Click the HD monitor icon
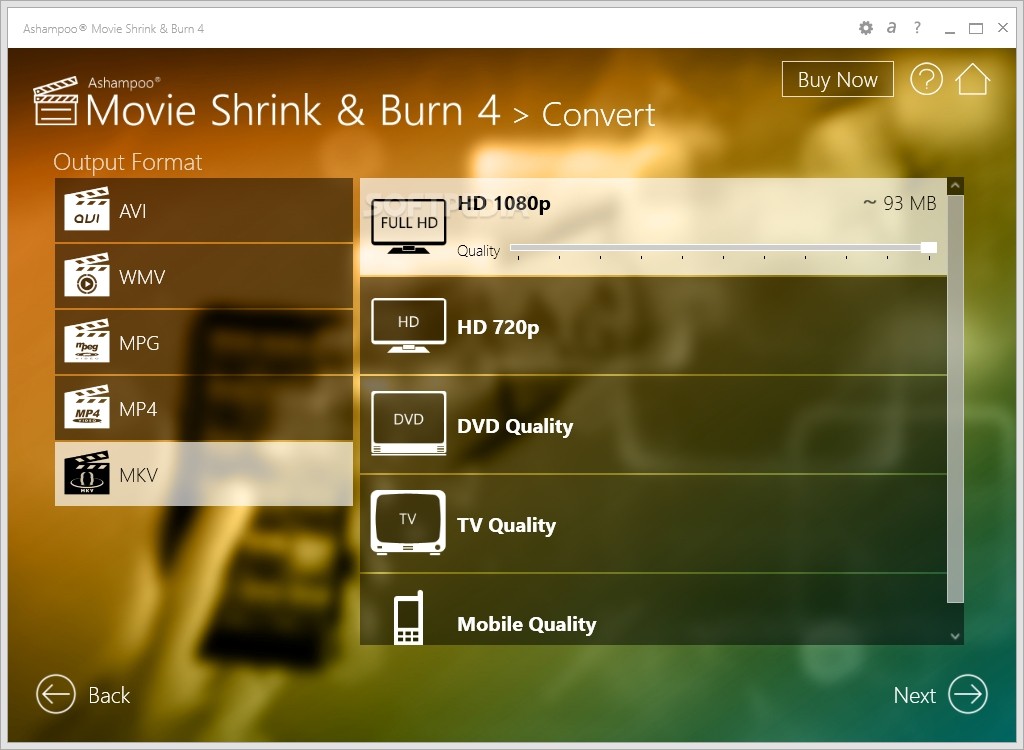The image size is (1024, 750). coord(409,325)
